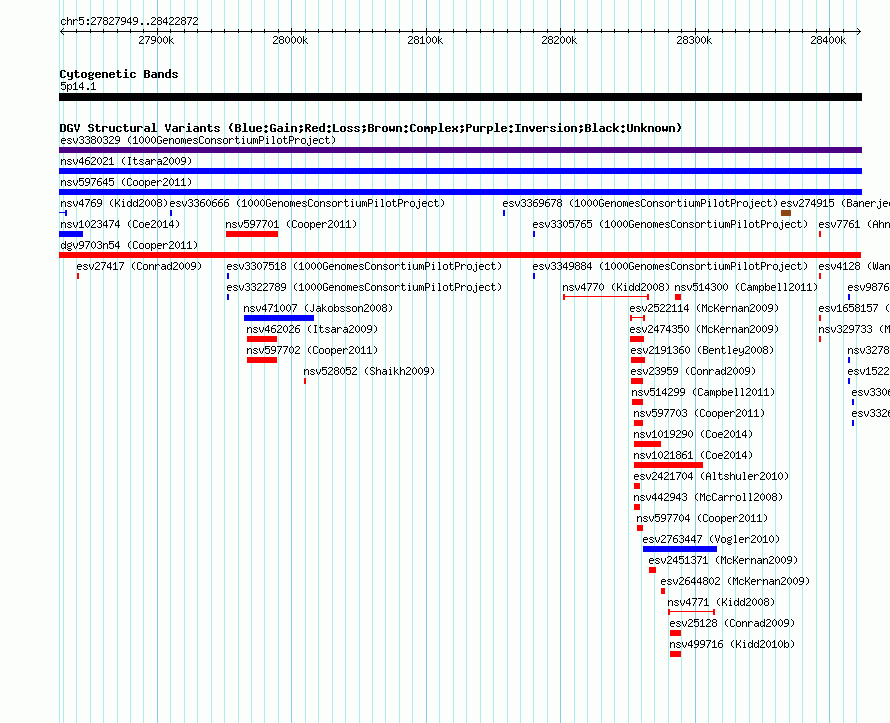Click the blue nsv471007 gain bar
The width and height of the screenshot is (890, 723).
tap(279, 318)
